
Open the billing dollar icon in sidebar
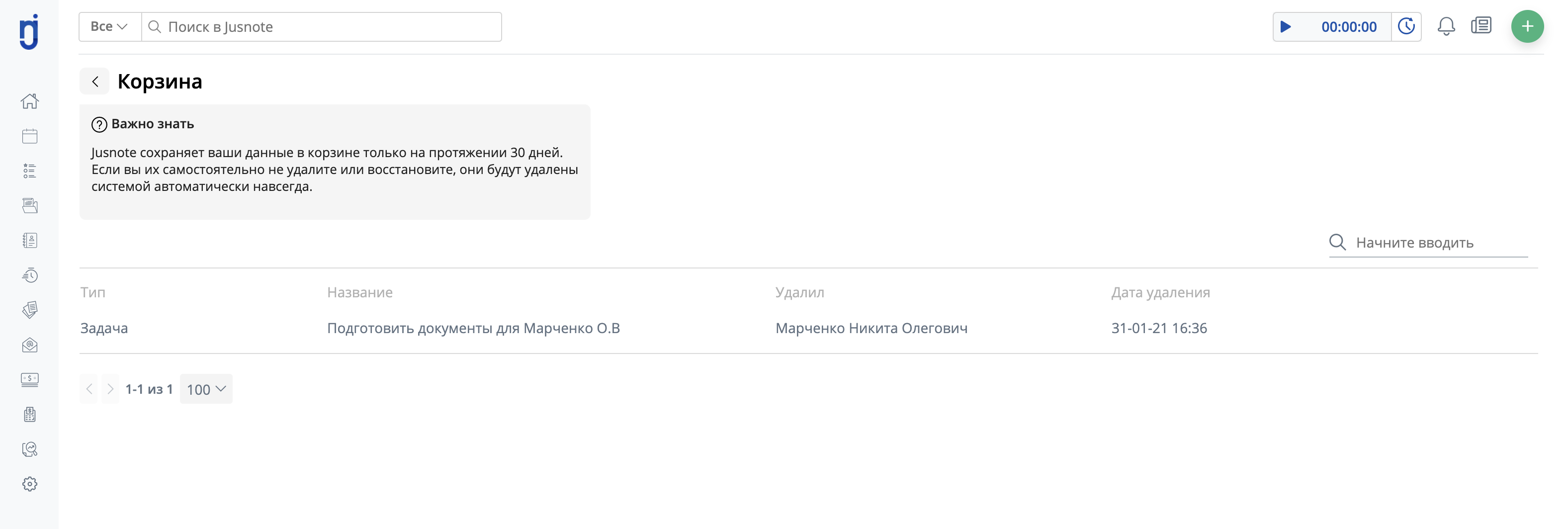tap(29, 380)
